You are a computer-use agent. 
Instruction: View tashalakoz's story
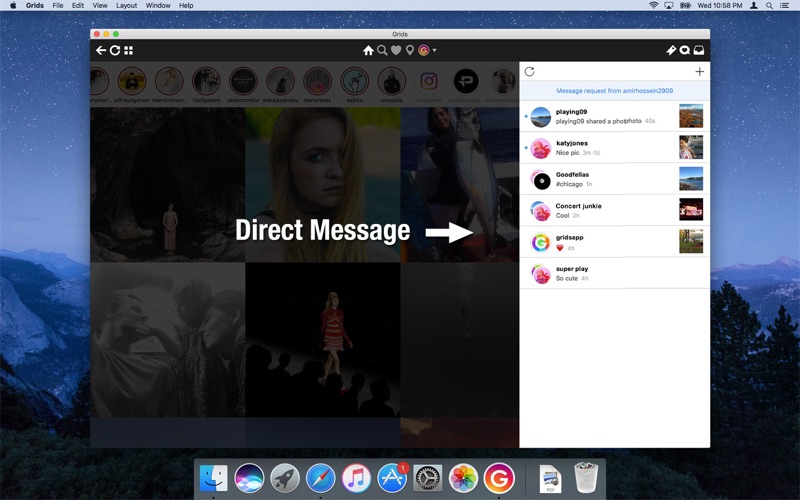[x=317, y=81]
